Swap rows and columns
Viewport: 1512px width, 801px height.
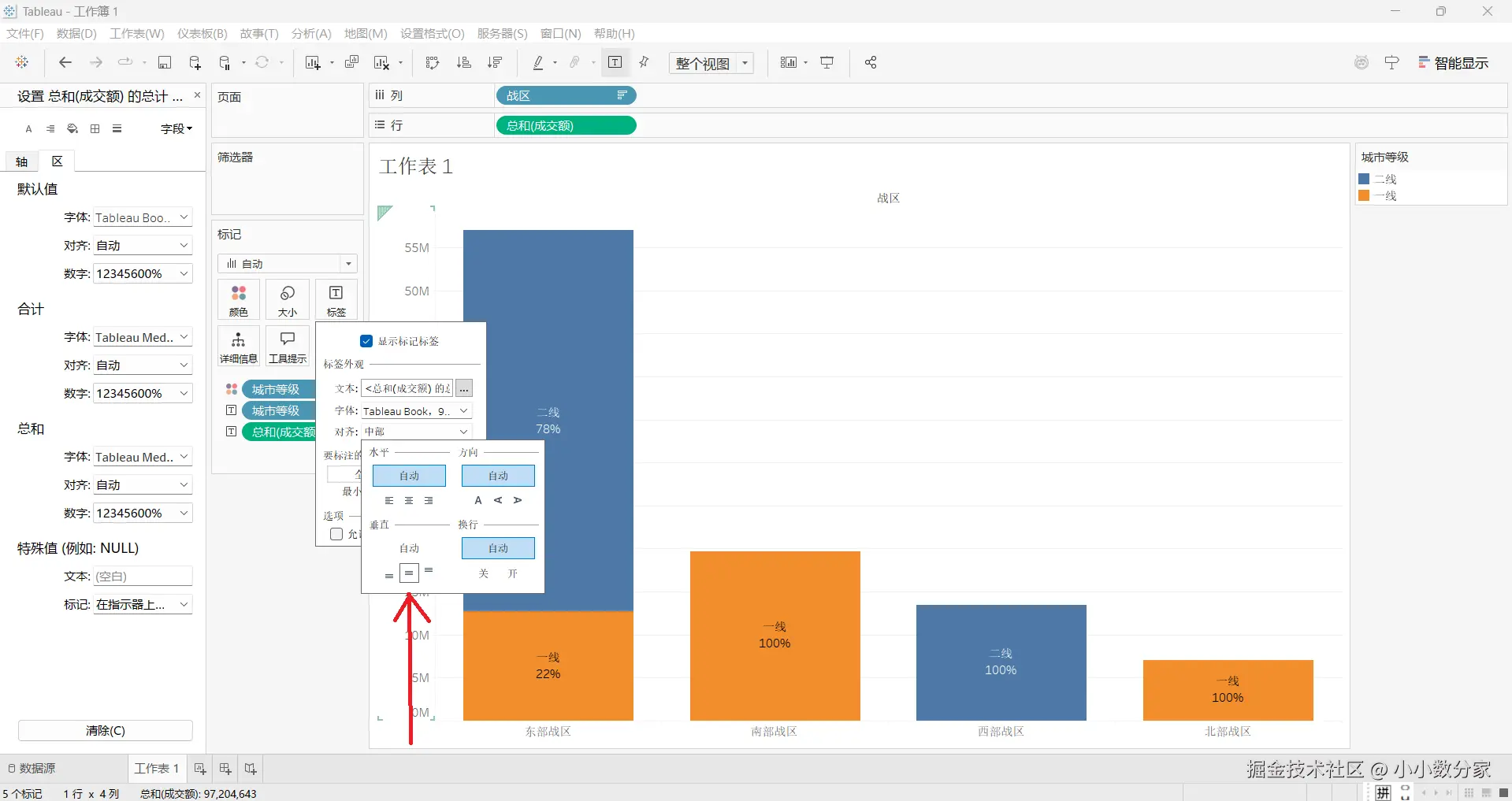click(x=432, y=62)
